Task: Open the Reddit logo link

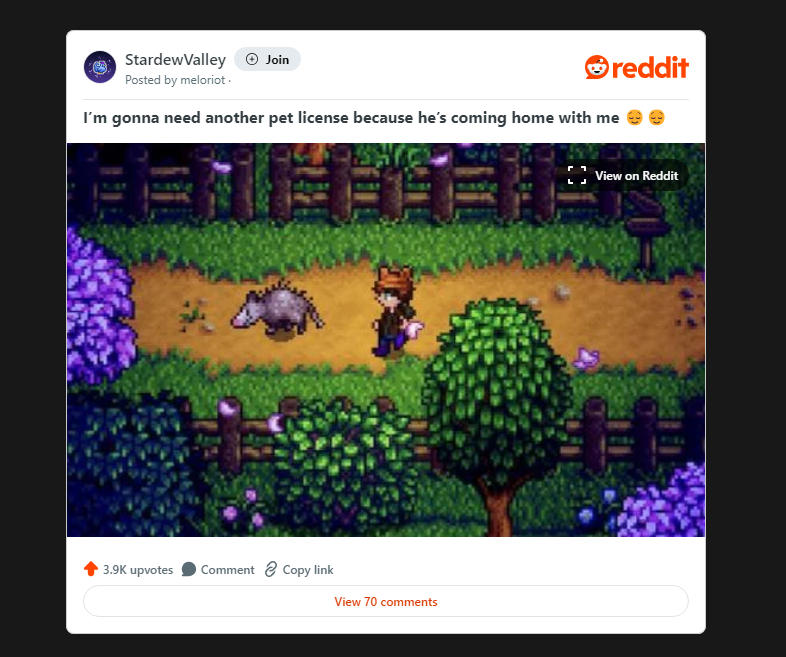Action: click(637, 67)
